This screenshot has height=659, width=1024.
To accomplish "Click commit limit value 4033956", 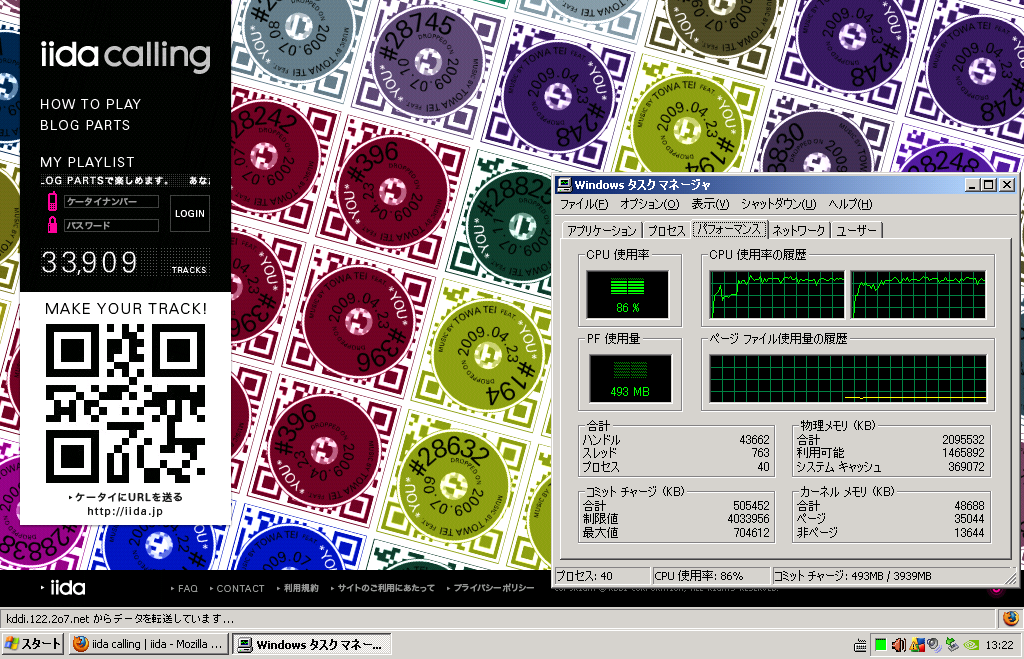I will [748, 519].
